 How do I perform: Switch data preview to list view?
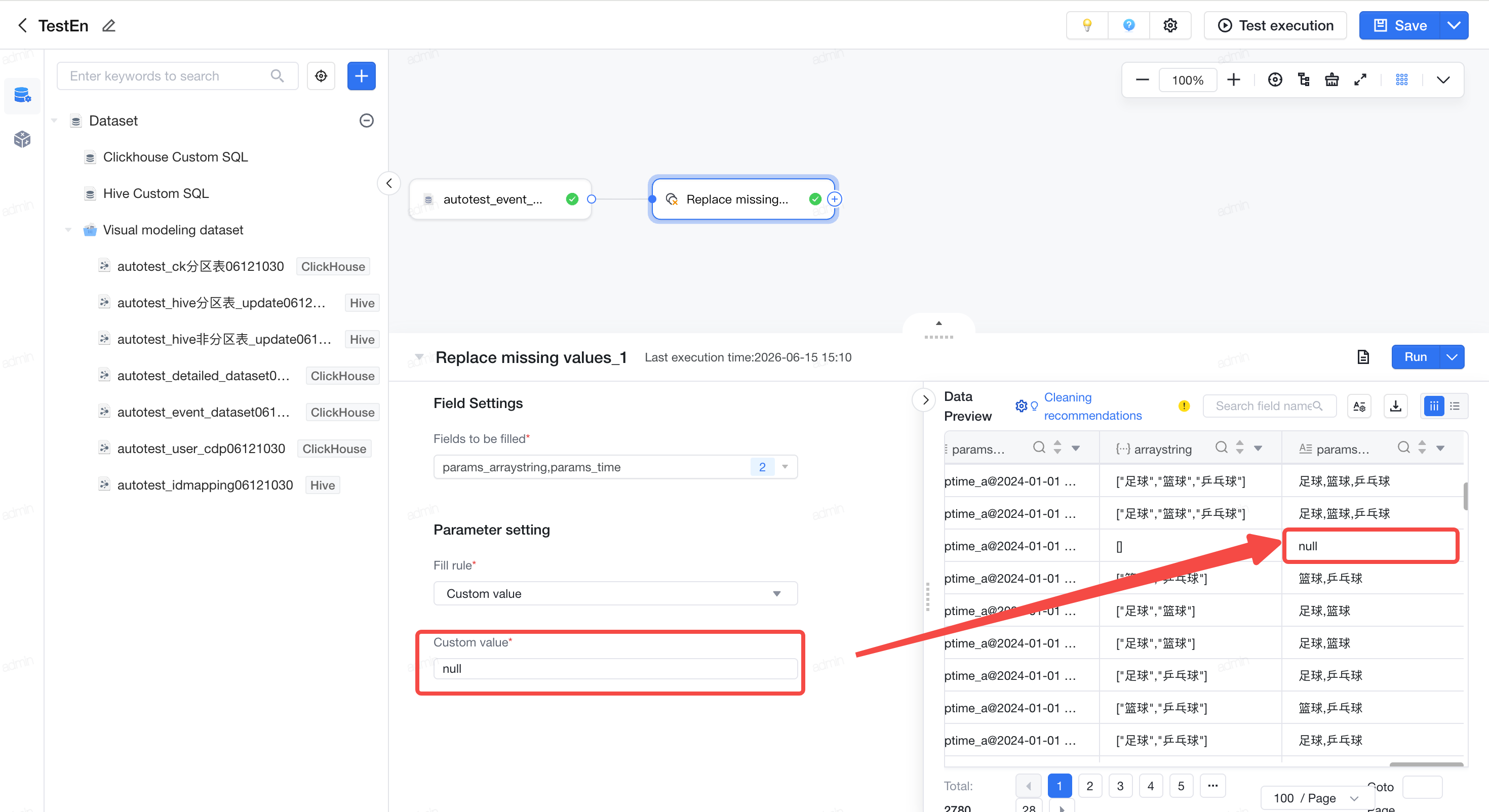(1455, 405)
